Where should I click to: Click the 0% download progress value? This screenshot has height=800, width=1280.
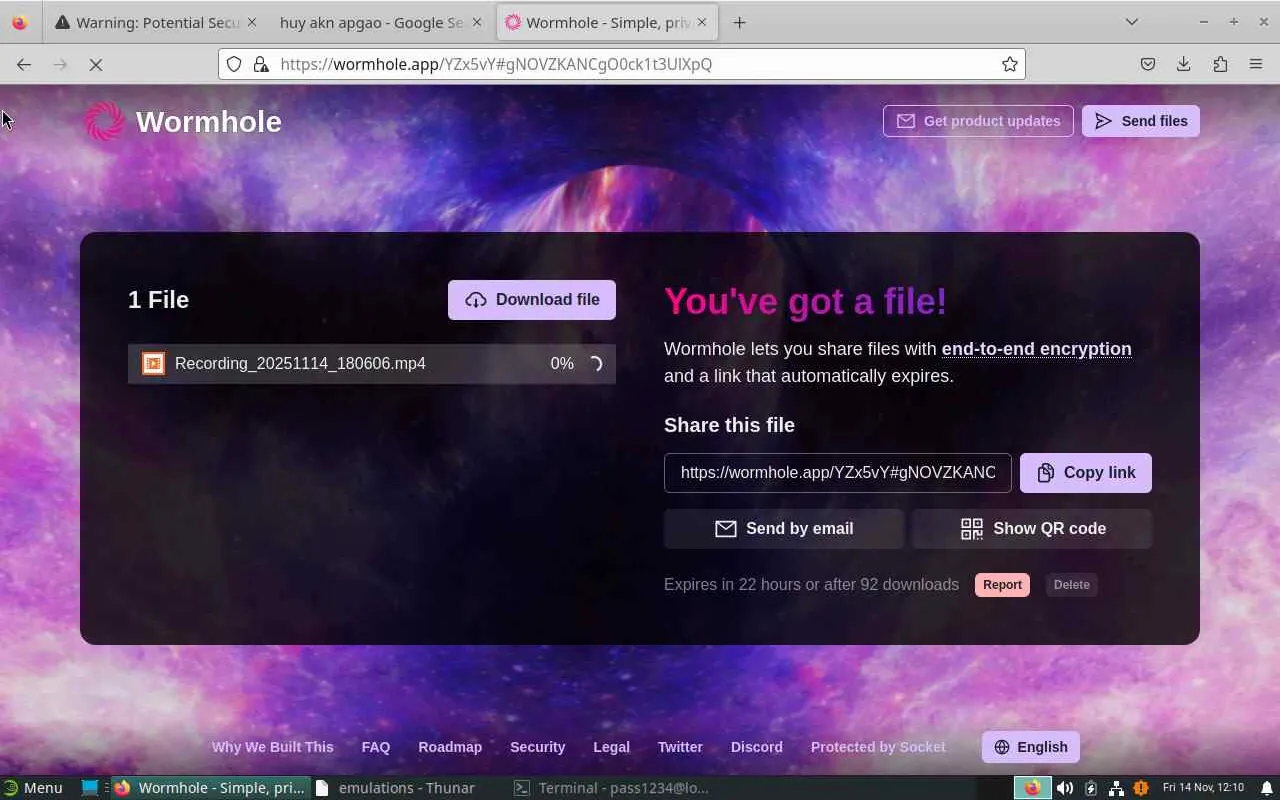pyautogui.click(x=562, y=363)
